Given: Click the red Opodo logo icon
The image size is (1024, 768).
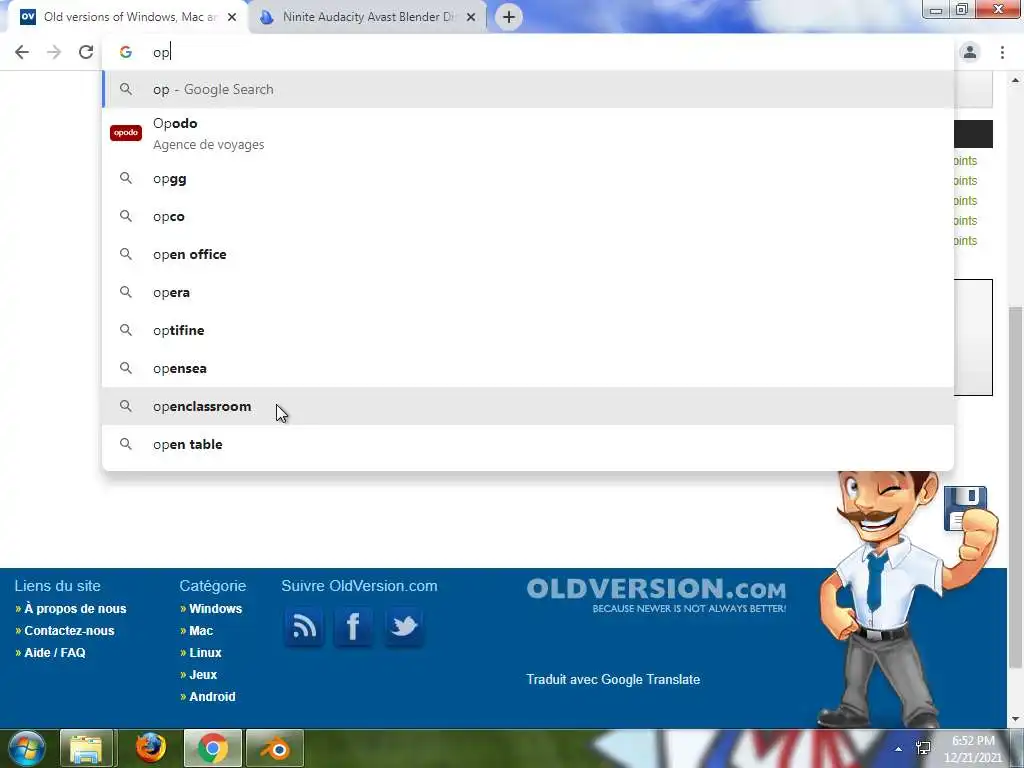Looking at the screenshot, I should tap(126, 133).
